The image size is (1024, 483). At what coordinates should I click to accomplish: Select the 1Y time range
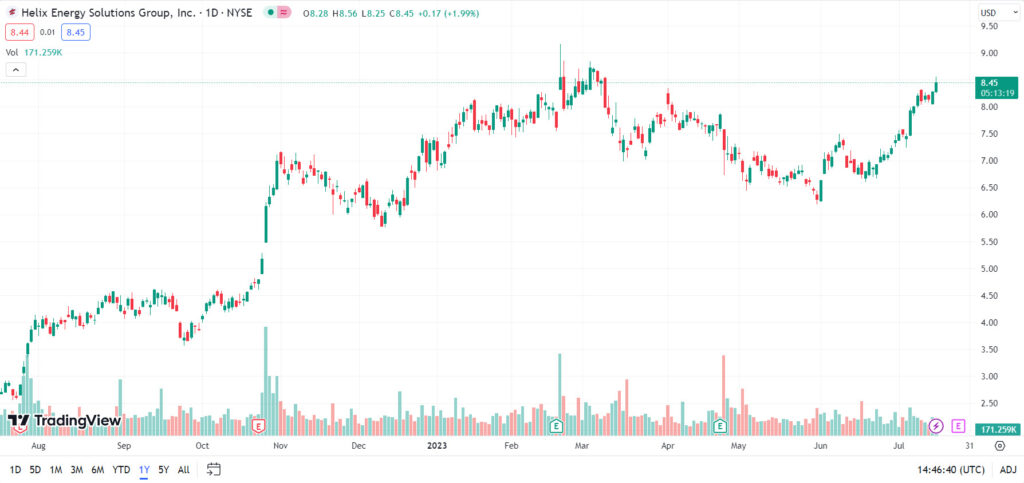[x=144, y=469]
